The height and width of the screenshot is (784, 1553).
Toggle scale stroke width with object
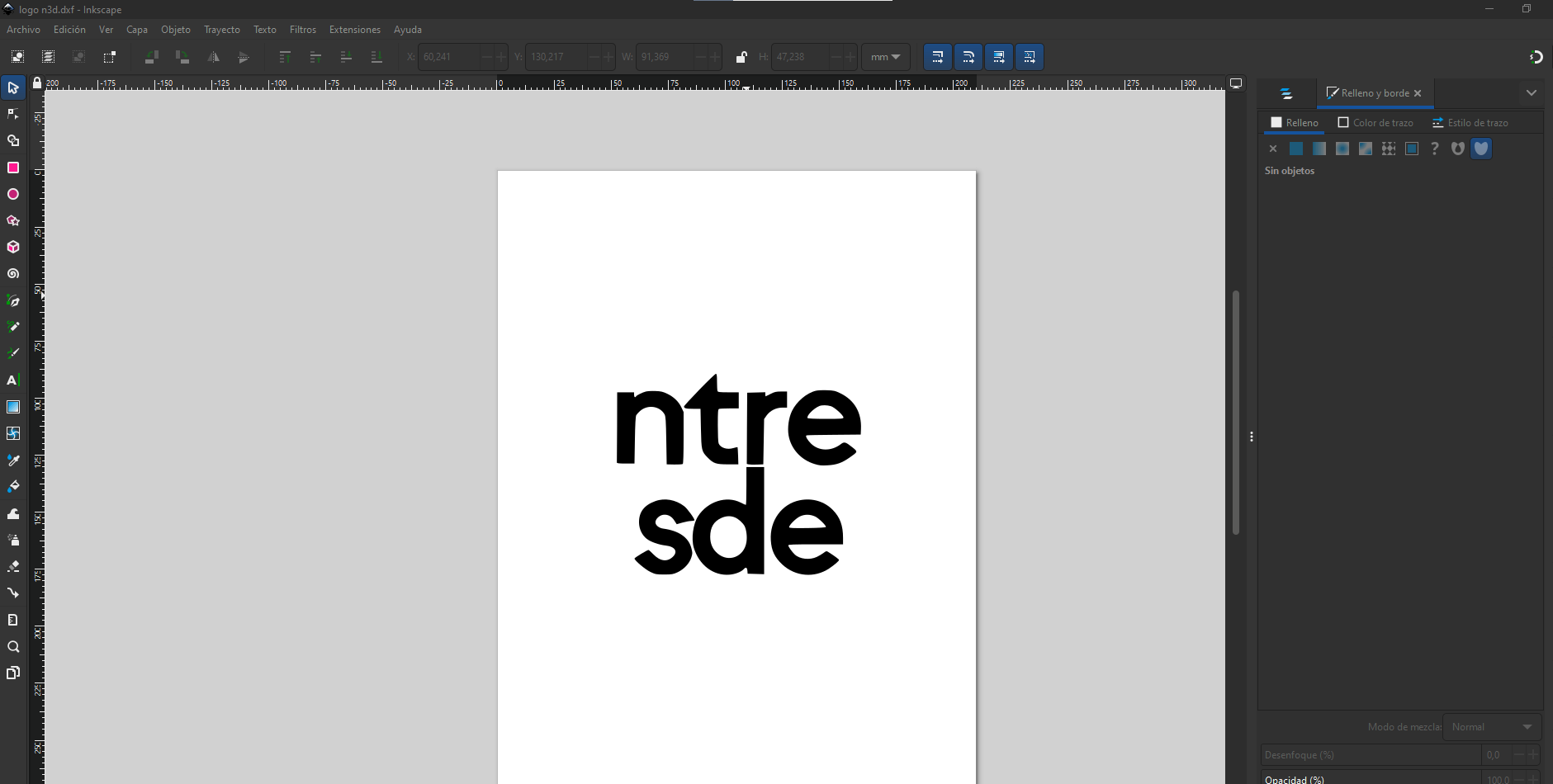(938, 57)
